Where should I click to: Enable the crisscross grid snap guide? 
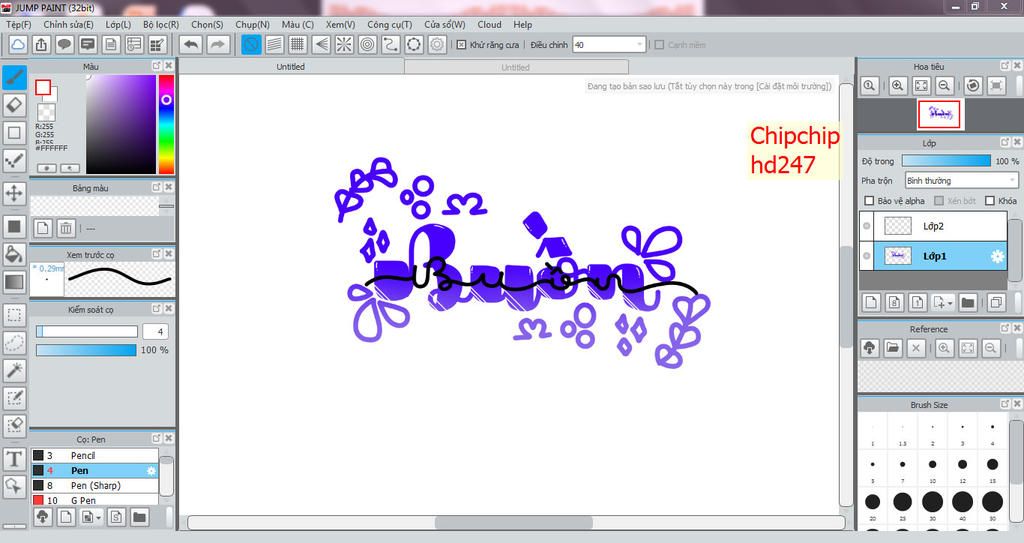click(x=298, y=44)
